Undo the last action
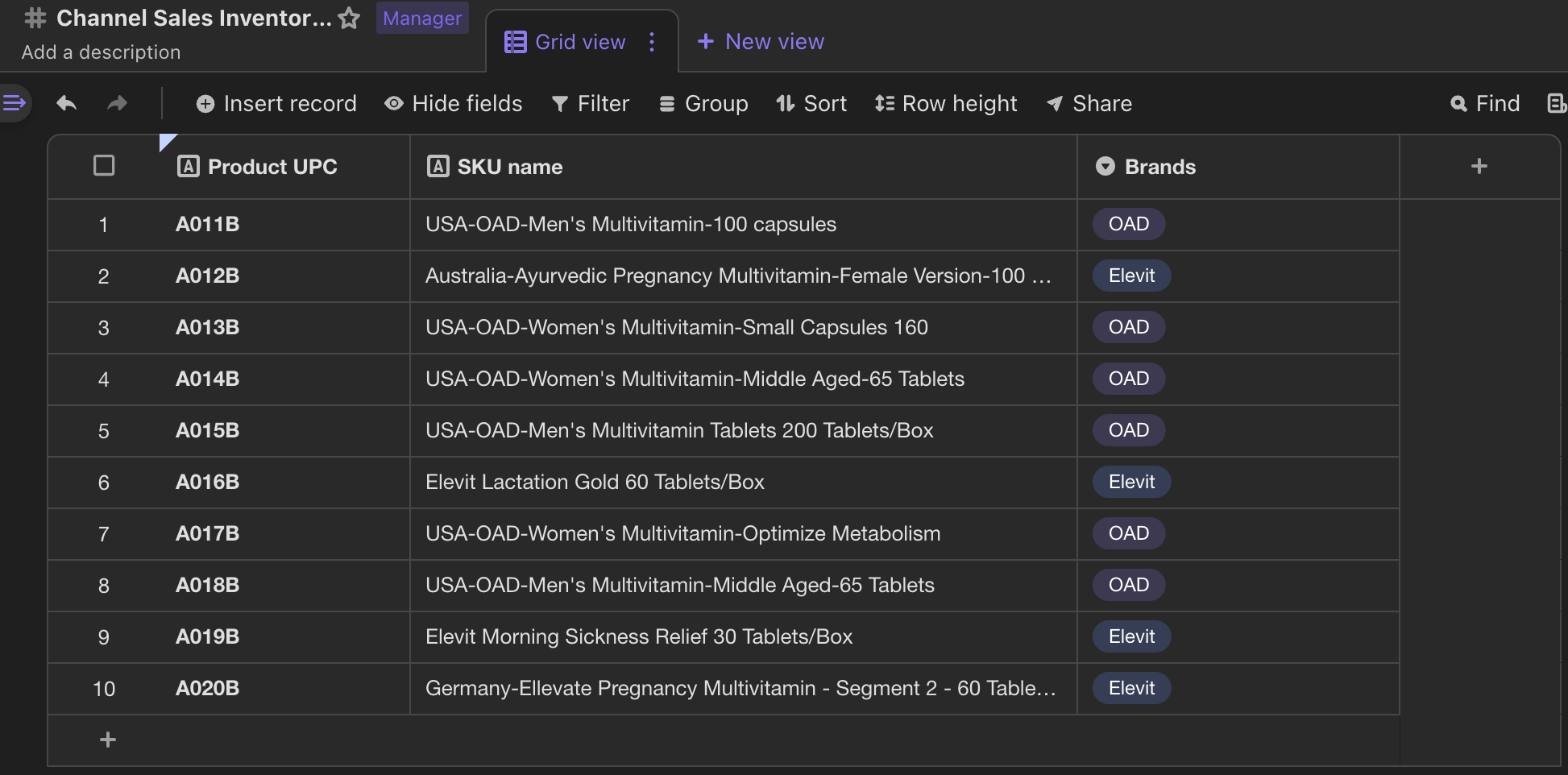The image size is (1568, 775). 67,103
